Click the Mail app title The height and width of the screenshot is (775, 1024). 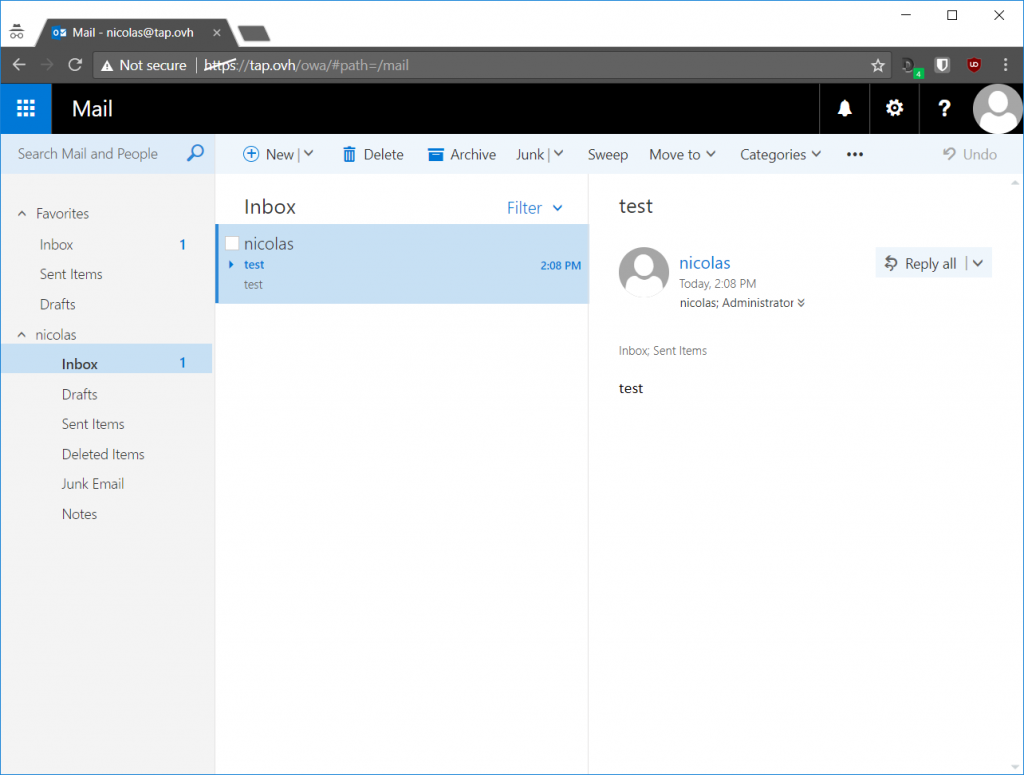(92, 108)
